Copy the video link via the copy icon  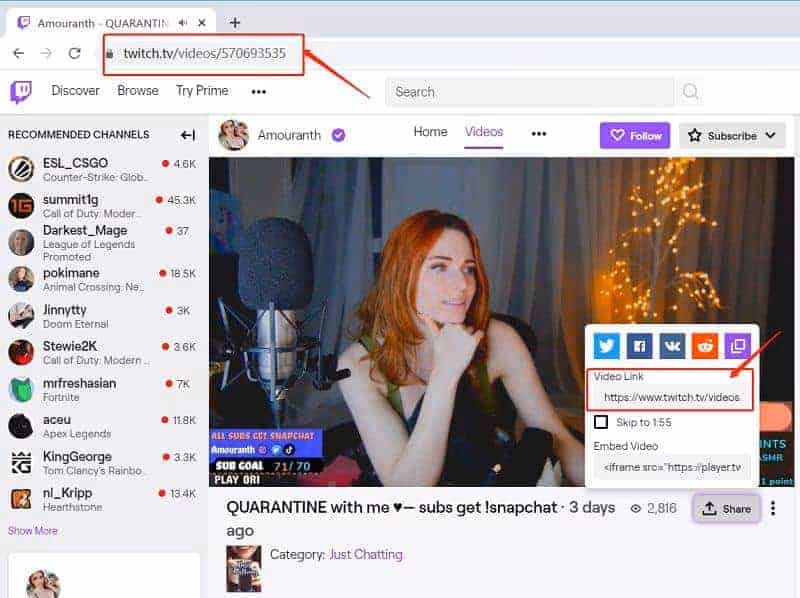click(x=737, y=345)
